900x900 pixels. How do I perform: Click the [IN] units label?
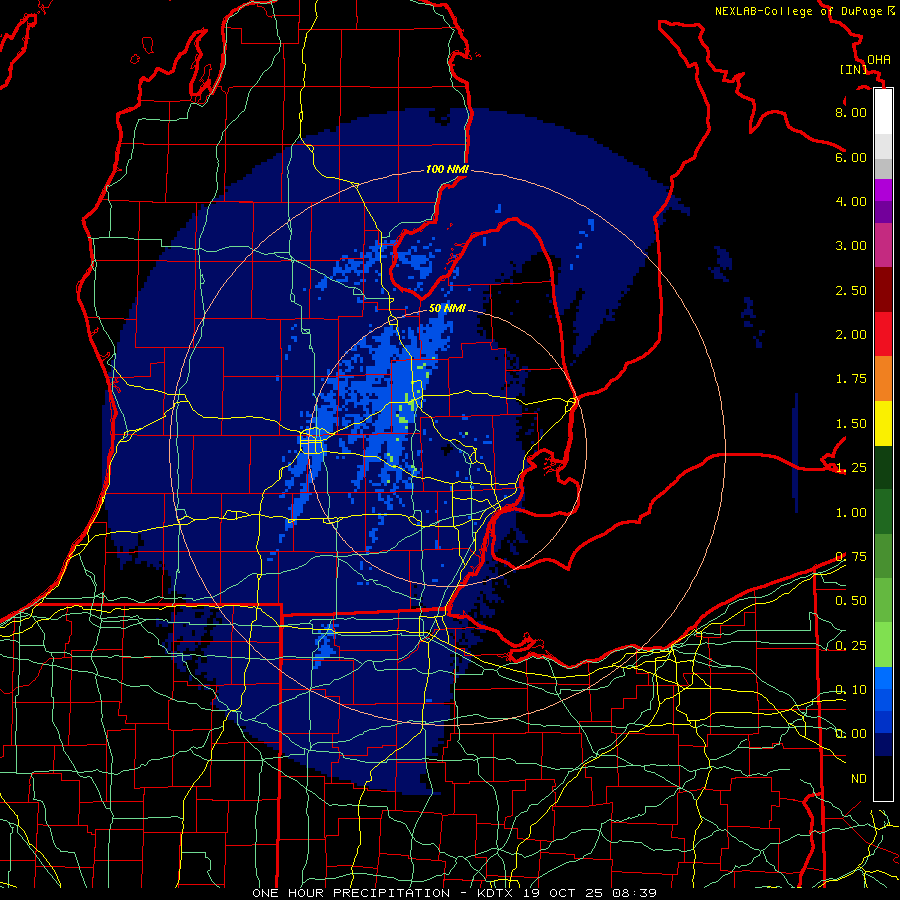[852, 69]
